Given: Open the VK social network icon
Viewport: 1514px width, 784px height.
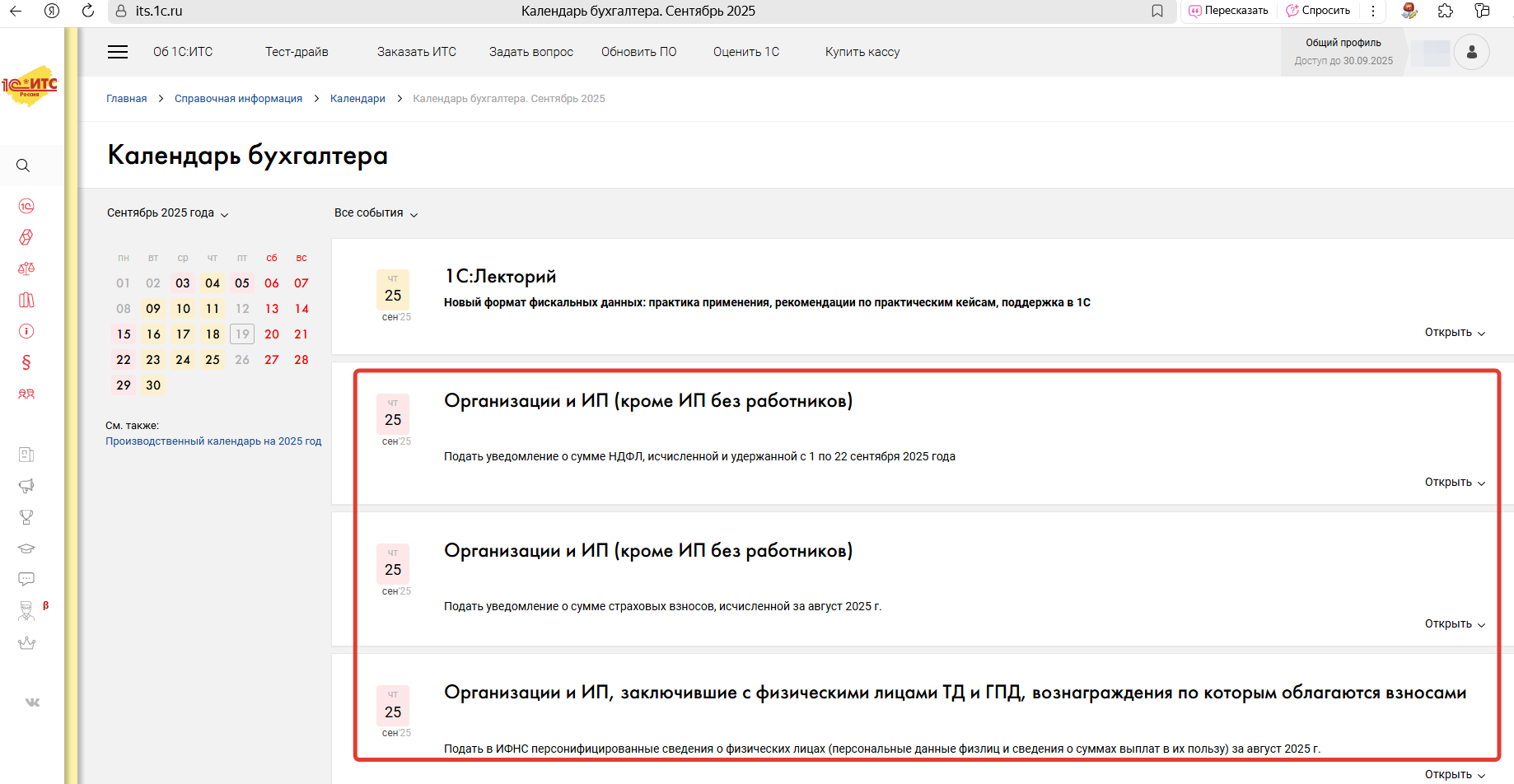Looking at the screenshot, I should 32,702.
